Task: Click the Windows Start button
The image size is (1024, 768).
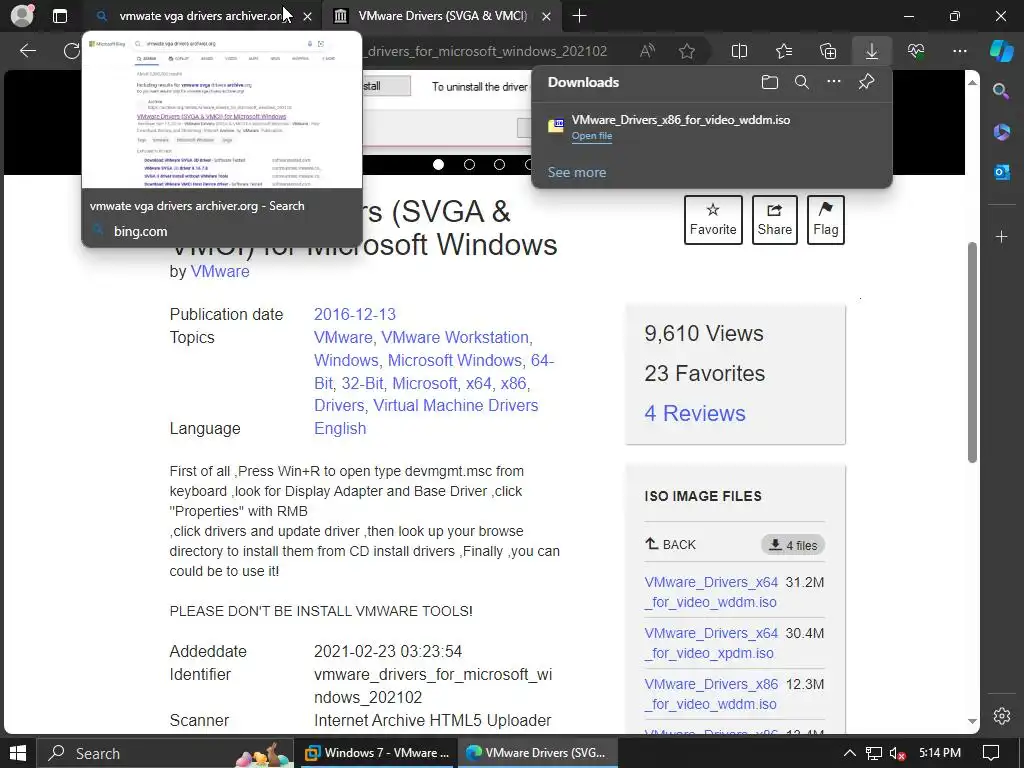Action: [x=18, y=754]
